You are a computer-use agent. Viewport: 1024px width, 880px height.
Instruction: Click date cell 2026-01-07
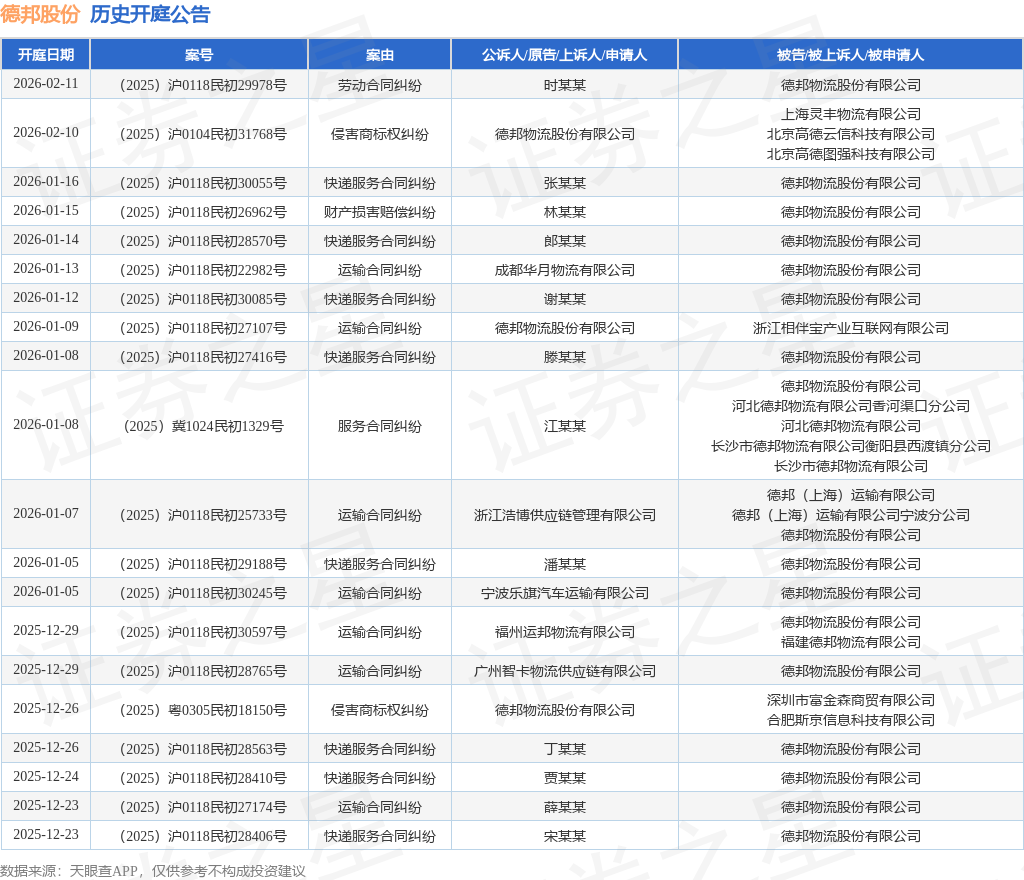46,514
